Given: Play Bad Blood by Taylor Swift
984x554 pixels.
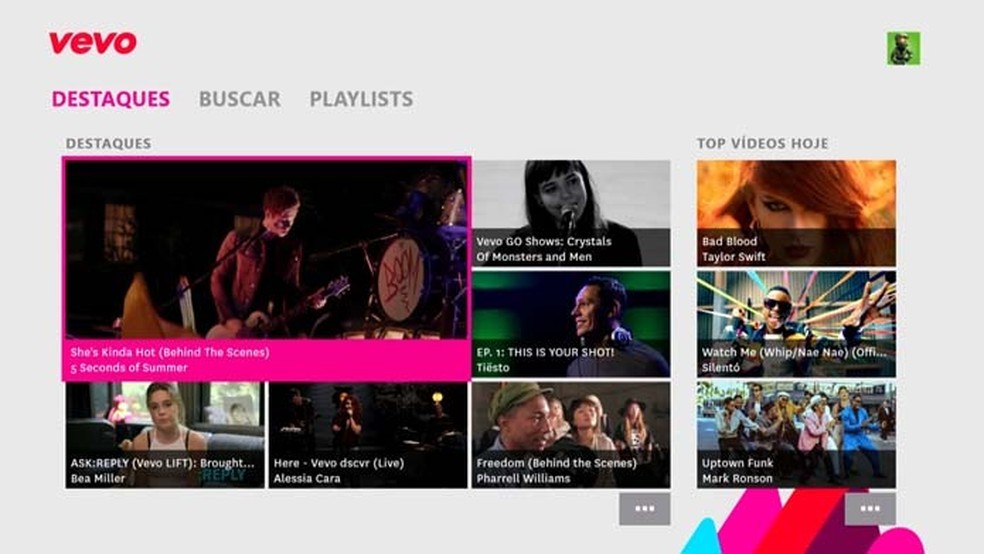Looking at the screenshot, I should click(796, 213).
